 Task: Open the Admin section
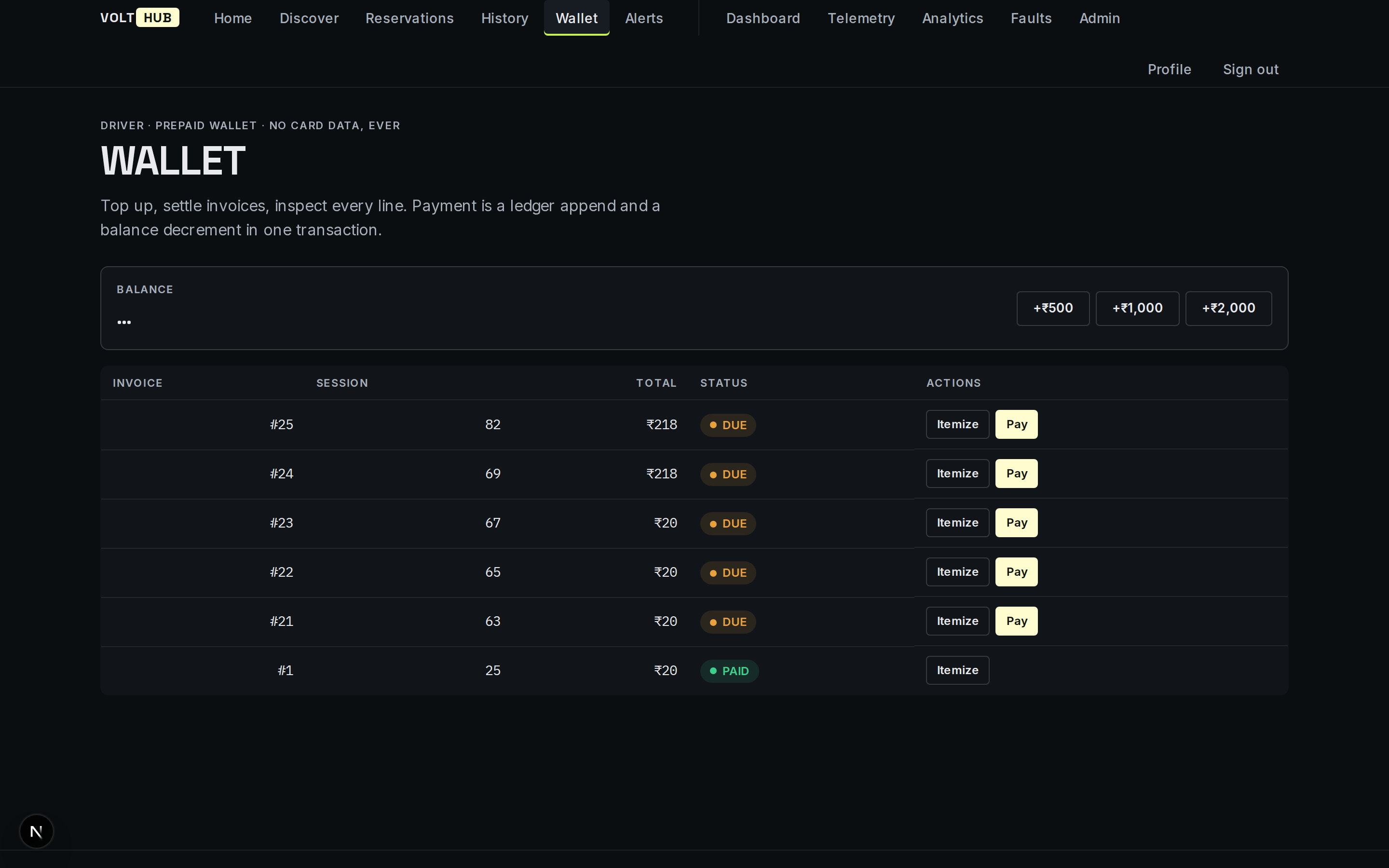[1099, 18]
